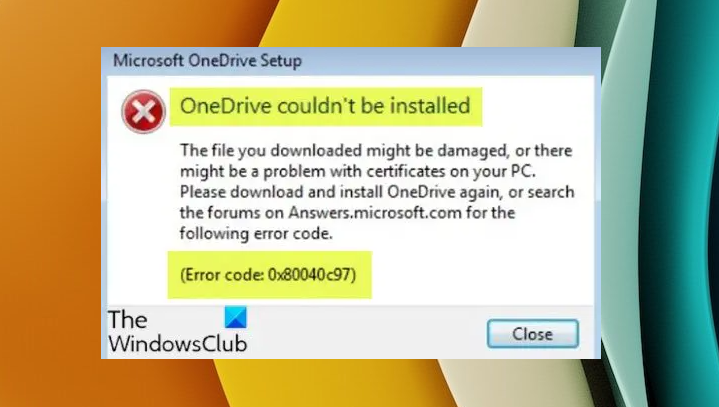Click the Answers.microsoft.com text

click(x=375, y=213)
